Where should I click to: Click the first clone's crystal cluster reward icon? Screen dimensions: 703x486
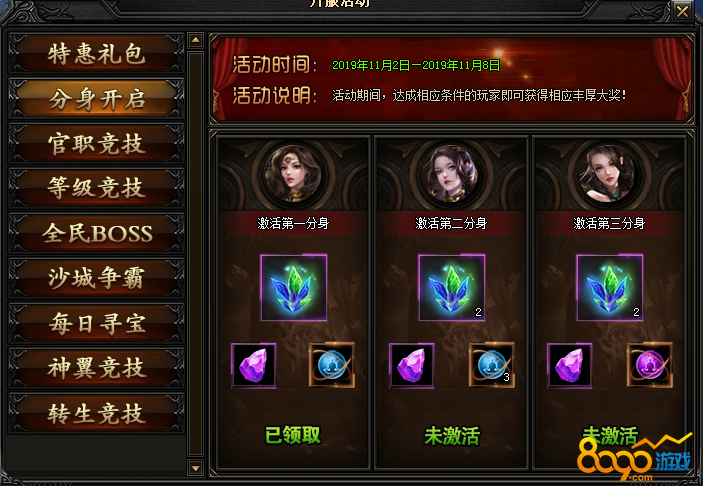[294, 287]
